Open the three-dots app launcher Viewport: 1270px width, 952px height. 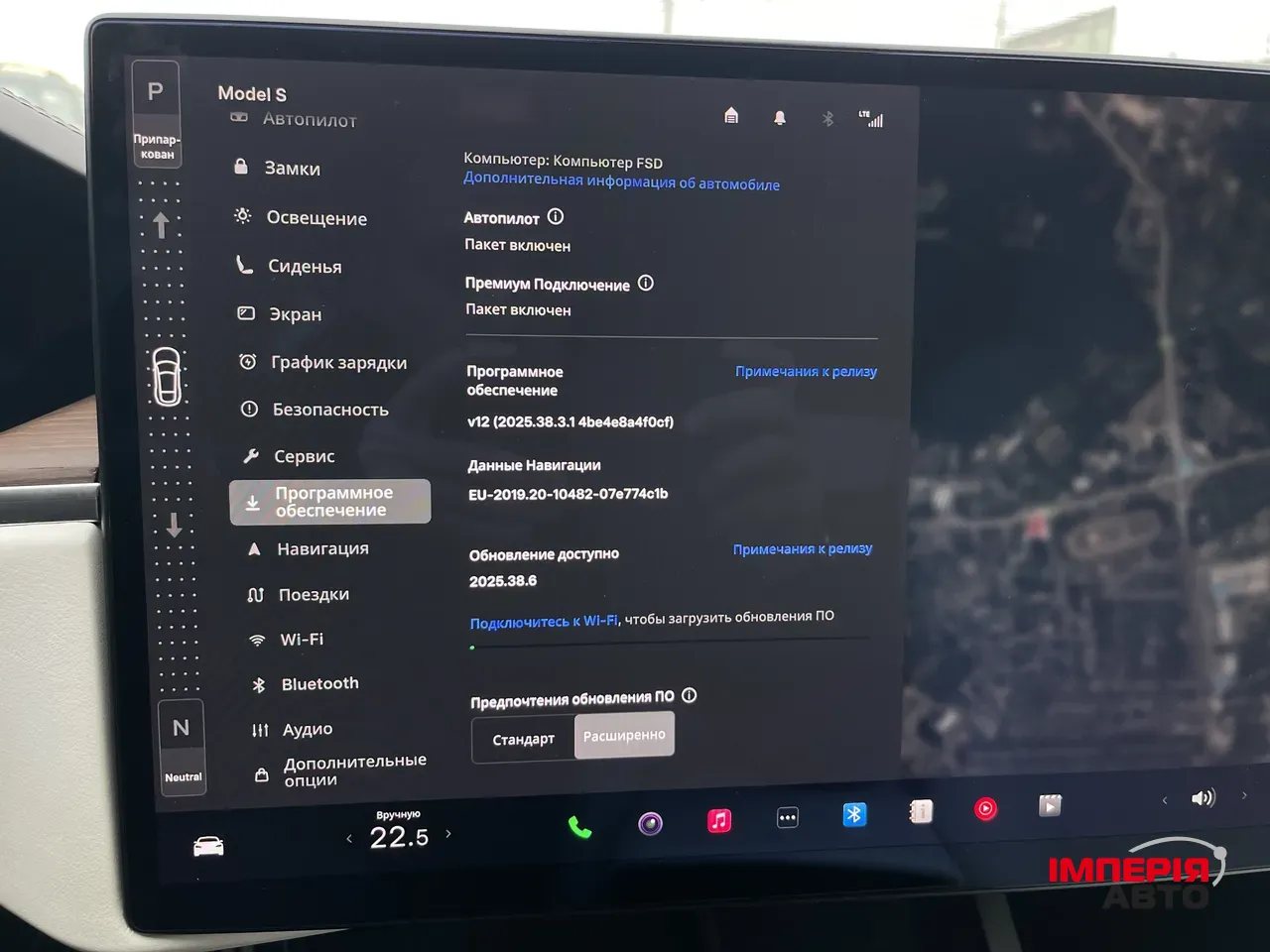pos(787,818)
